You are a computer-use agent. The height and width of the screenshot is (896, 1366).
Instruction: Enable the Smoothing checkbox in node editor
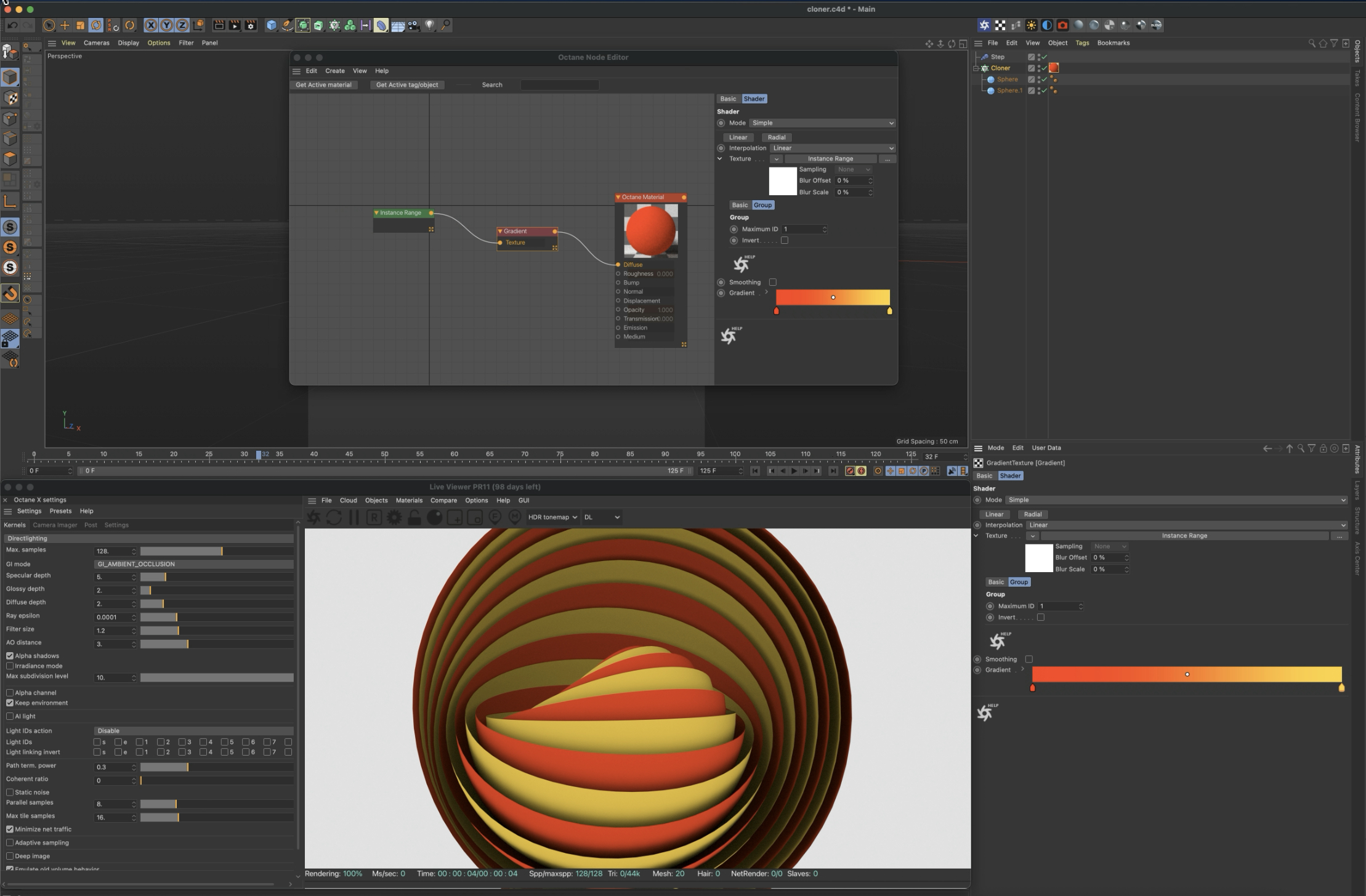(x=772, y=282)
